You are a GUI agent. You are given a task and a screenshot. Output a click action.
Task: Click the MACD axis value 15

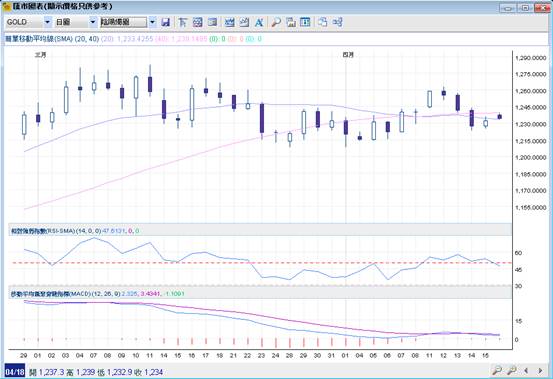tap(518, 322)
